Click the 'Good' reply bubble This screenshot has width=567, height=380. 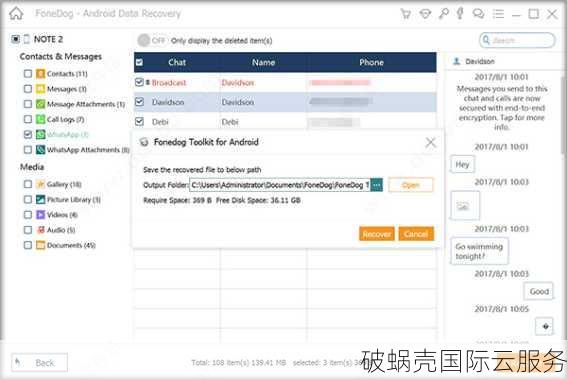click(x=539, y=291)
